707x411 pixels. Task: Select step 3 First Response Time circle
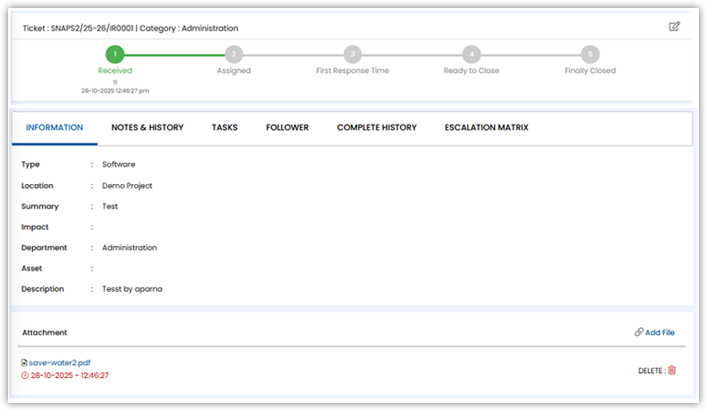coord(352,54)
